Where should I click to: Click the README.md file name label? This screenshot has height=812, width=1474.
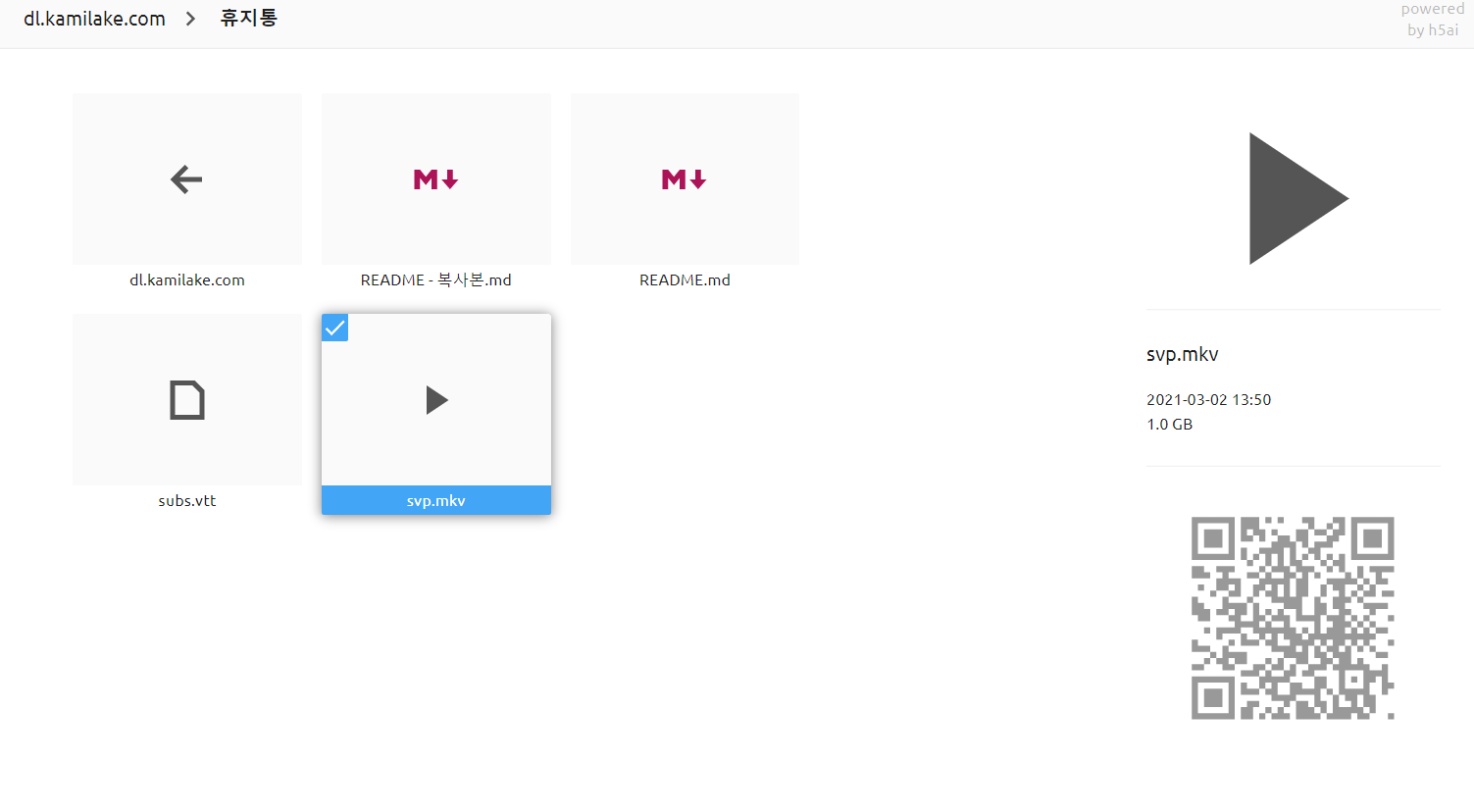coord(685,280)
